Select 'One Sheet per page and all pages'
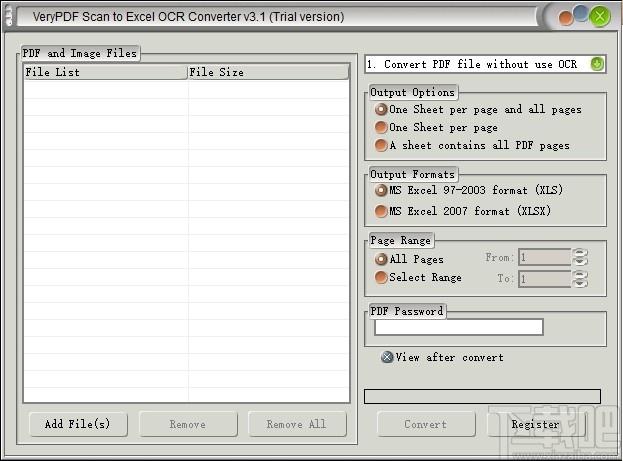This screenshot has height=461, width=623. [478, 109]
